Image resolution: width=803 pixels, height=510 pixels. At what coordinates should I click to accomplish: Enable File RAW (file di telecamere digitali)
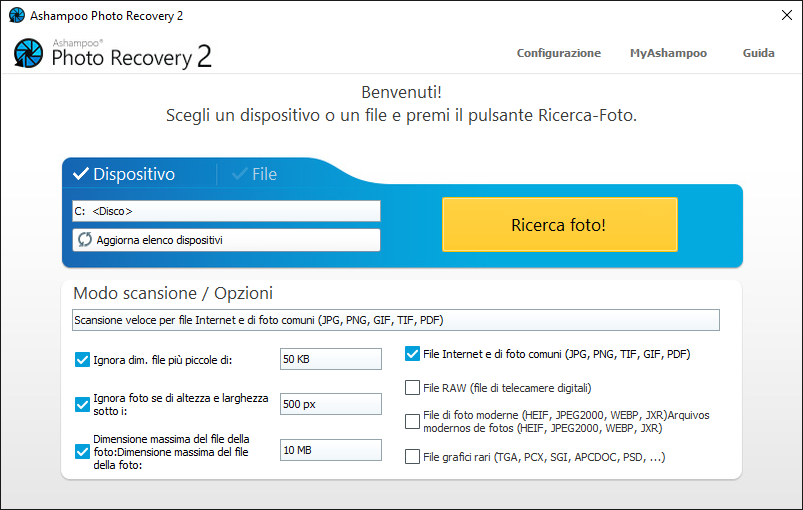pyautogui.click(x=412, y=388)
